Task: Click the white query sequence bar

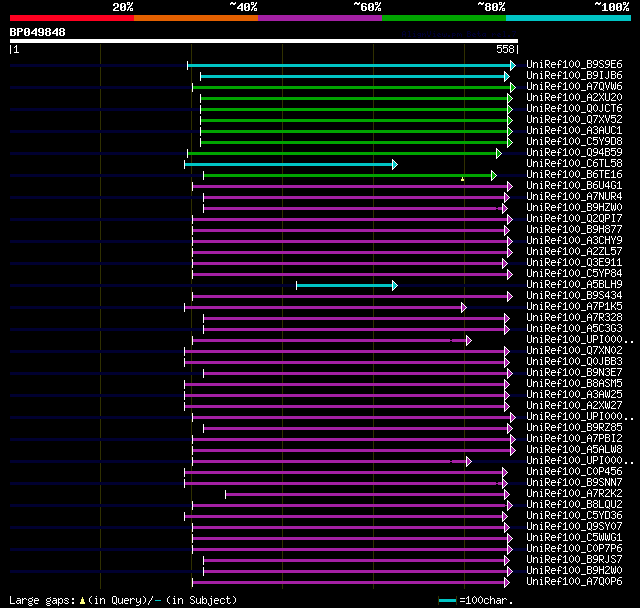Action: [x=264, y=41]
